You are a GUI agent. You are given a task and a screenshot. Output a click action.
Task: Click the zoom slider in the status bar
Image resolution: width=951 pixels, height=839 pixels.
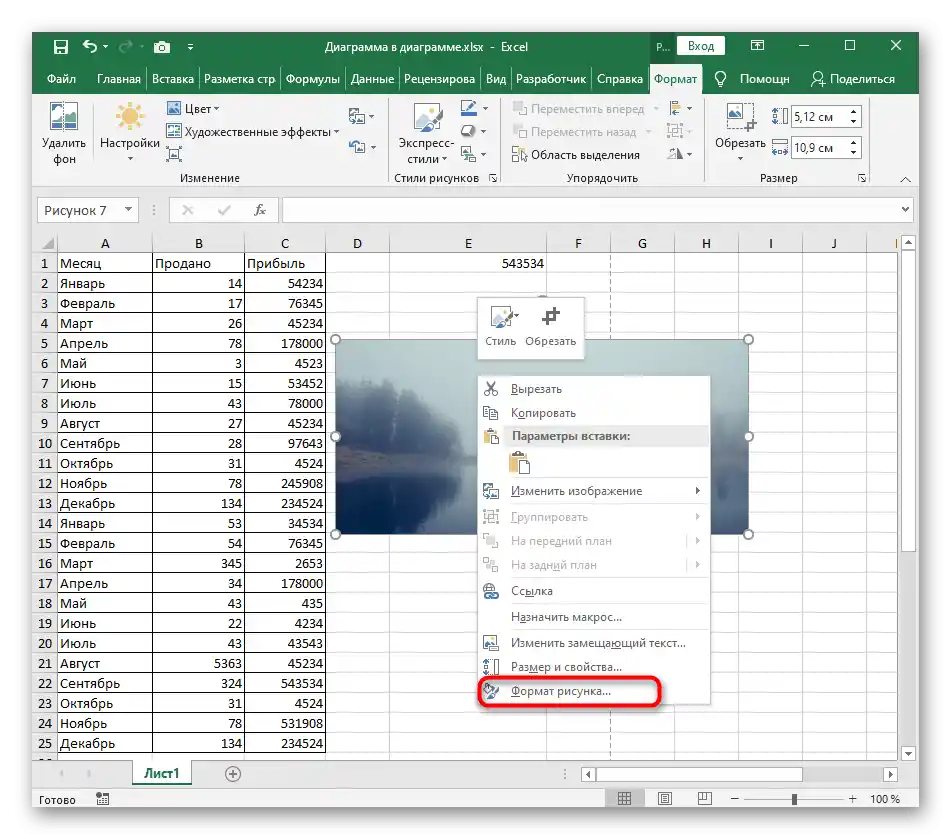tap(794, 799)
